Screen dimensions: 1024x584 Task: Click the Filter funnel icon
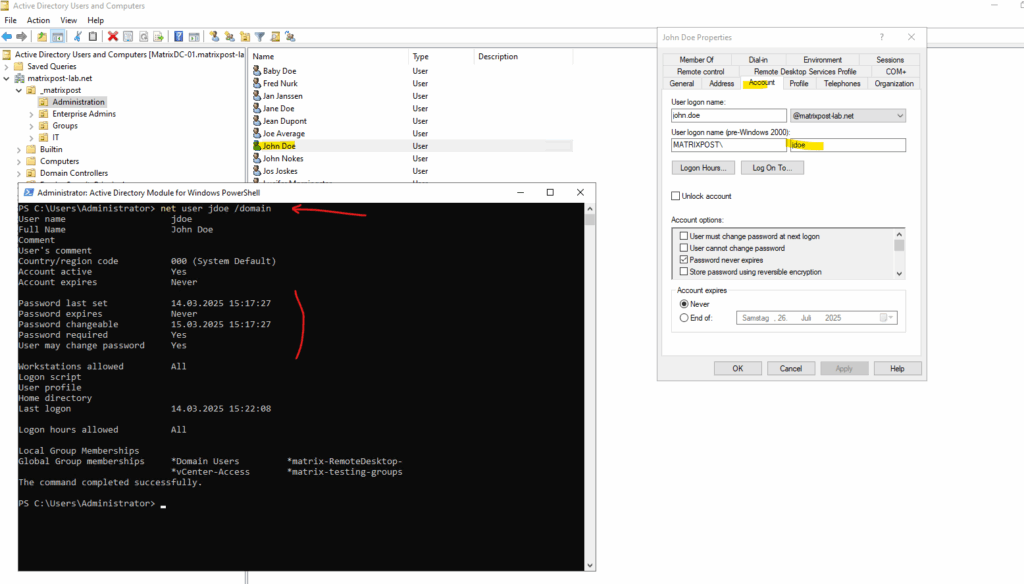pyautogui.click(x=260, y=37)
